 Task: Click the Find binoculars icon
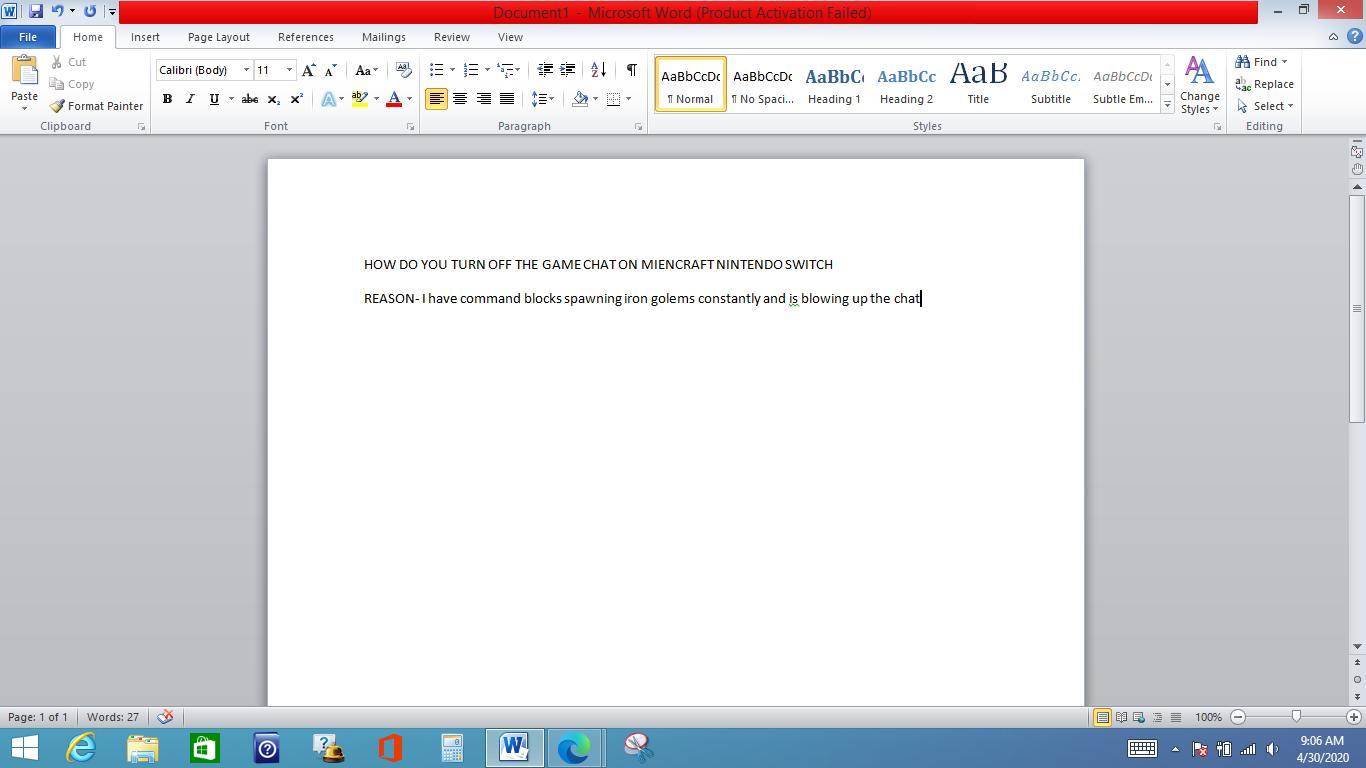1243,62
